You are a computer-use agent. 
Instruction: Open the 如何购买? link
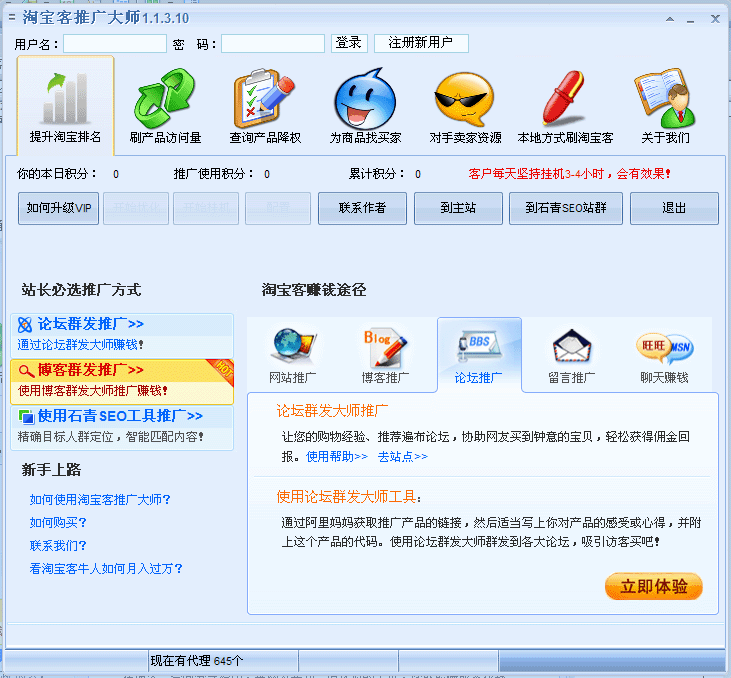58,523
